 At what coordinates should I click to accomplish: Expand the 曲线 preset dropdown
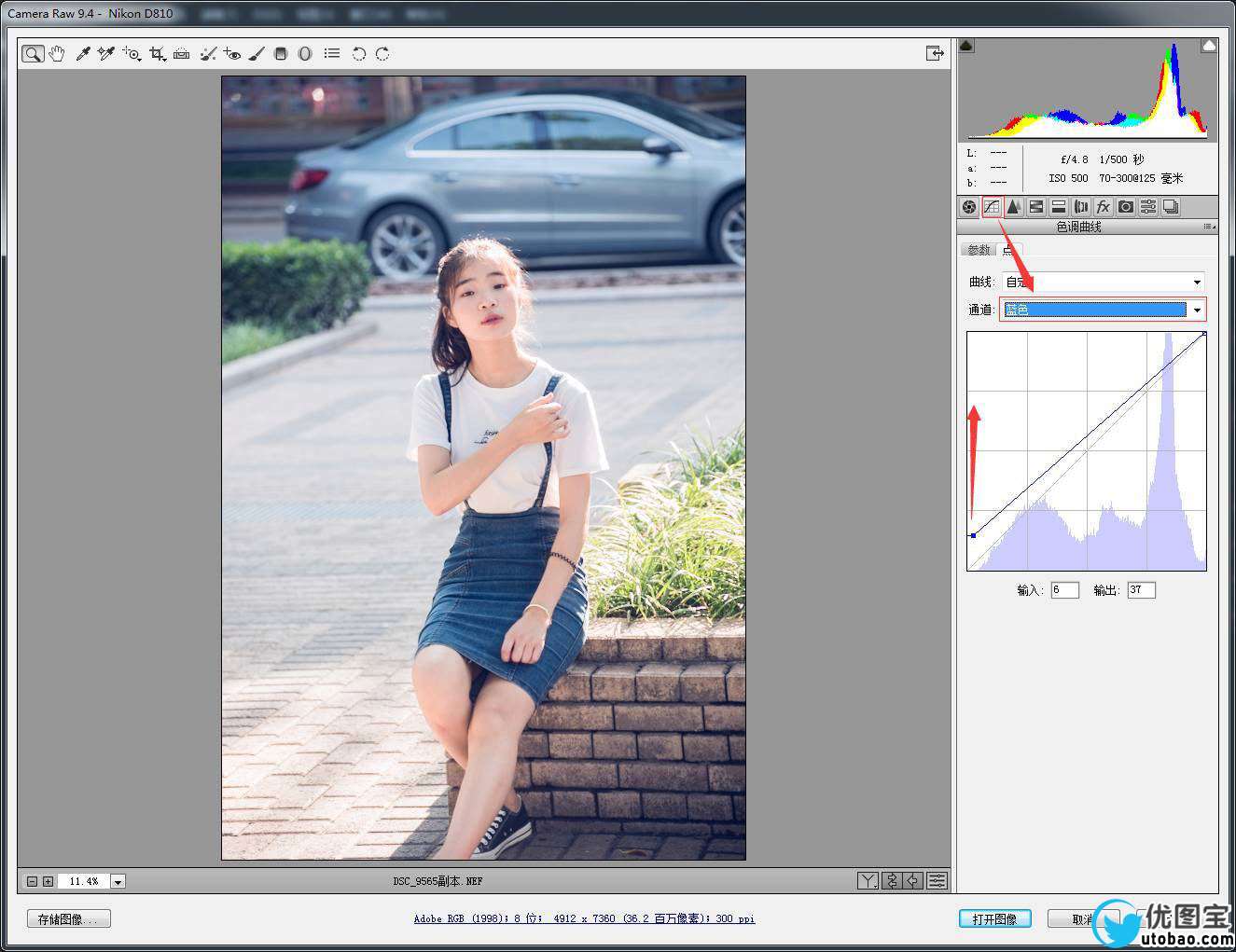pyautogui.click(x=1197, y=282)
